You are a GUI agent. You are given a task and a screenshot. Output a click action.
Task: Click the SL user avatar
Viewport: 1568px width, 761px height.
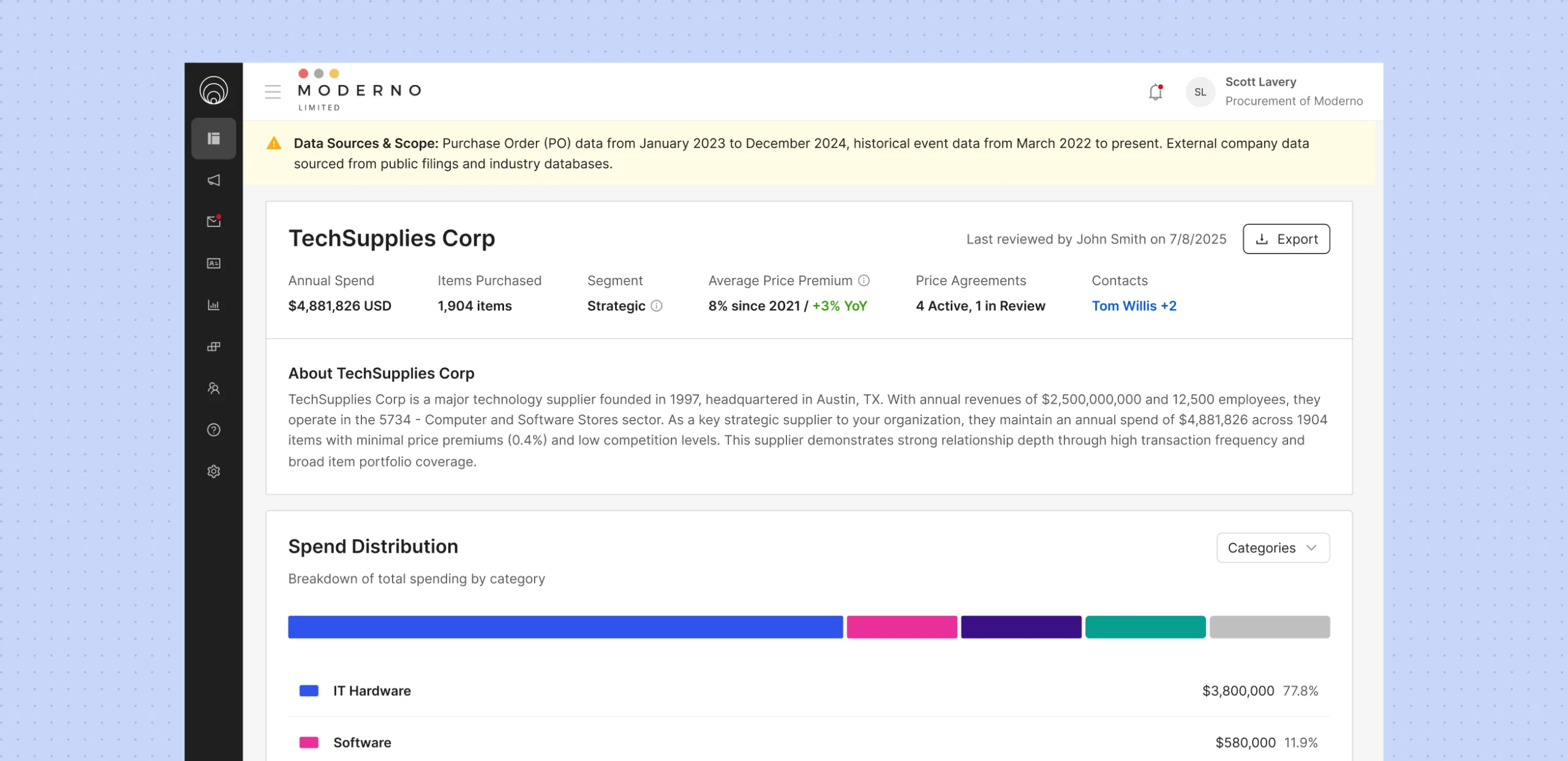(1200, 92)
